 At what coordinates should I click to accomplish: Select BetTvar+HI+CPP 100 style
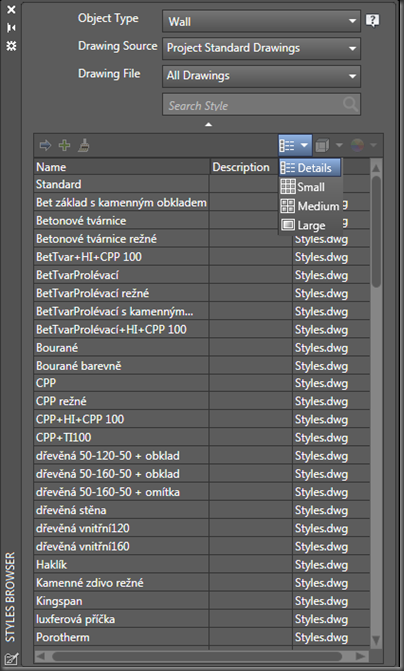pyautogui.click(x=122, y=257)
